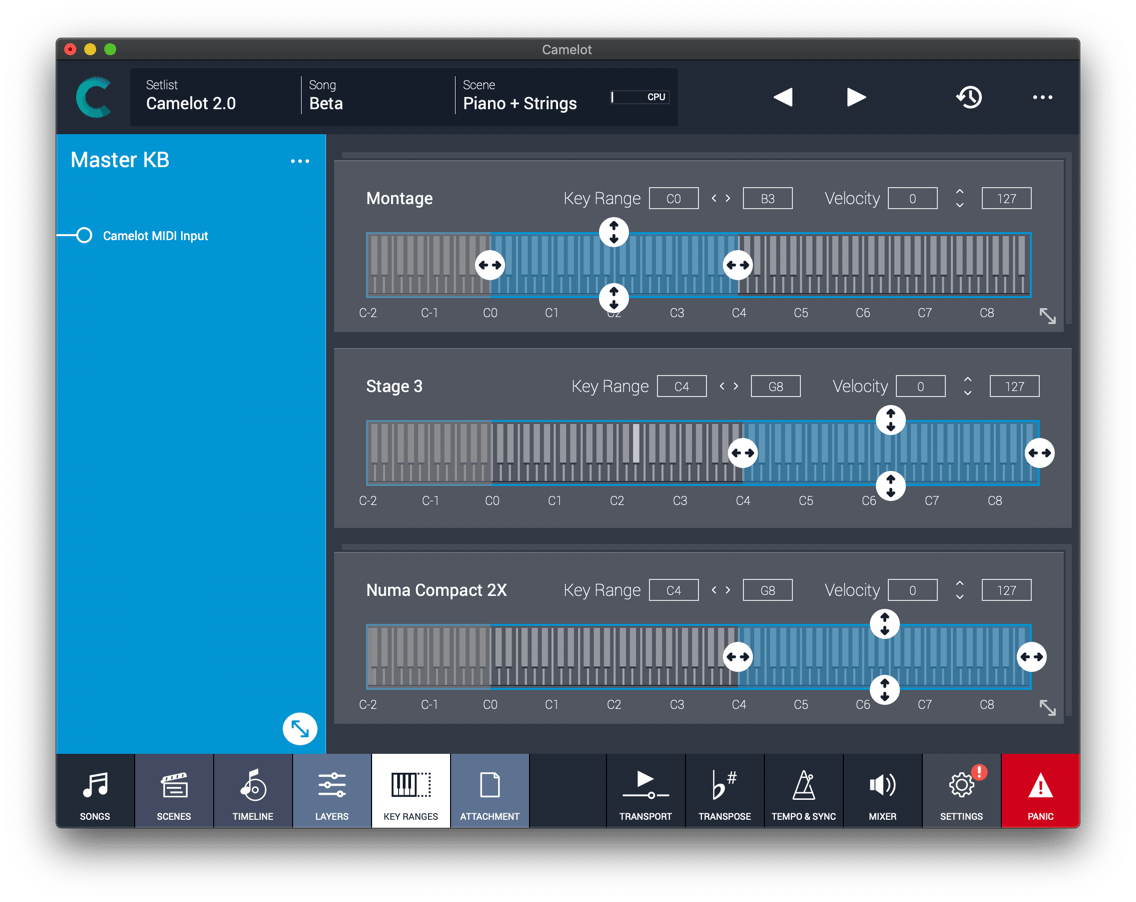Edit Stage 3 key range high G8 field
The width and height of the screenshot is (1136, 902).
(776, 386)
